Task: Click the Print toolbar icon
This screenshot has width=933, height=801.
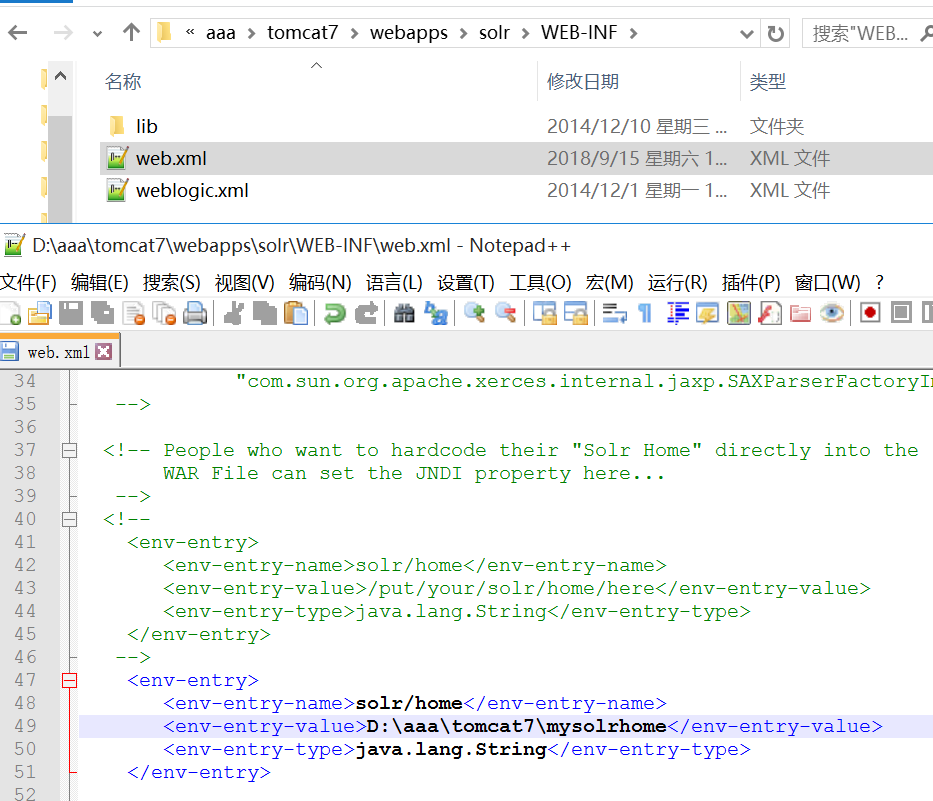Action: pyautogui.click(x=195, y=313)
